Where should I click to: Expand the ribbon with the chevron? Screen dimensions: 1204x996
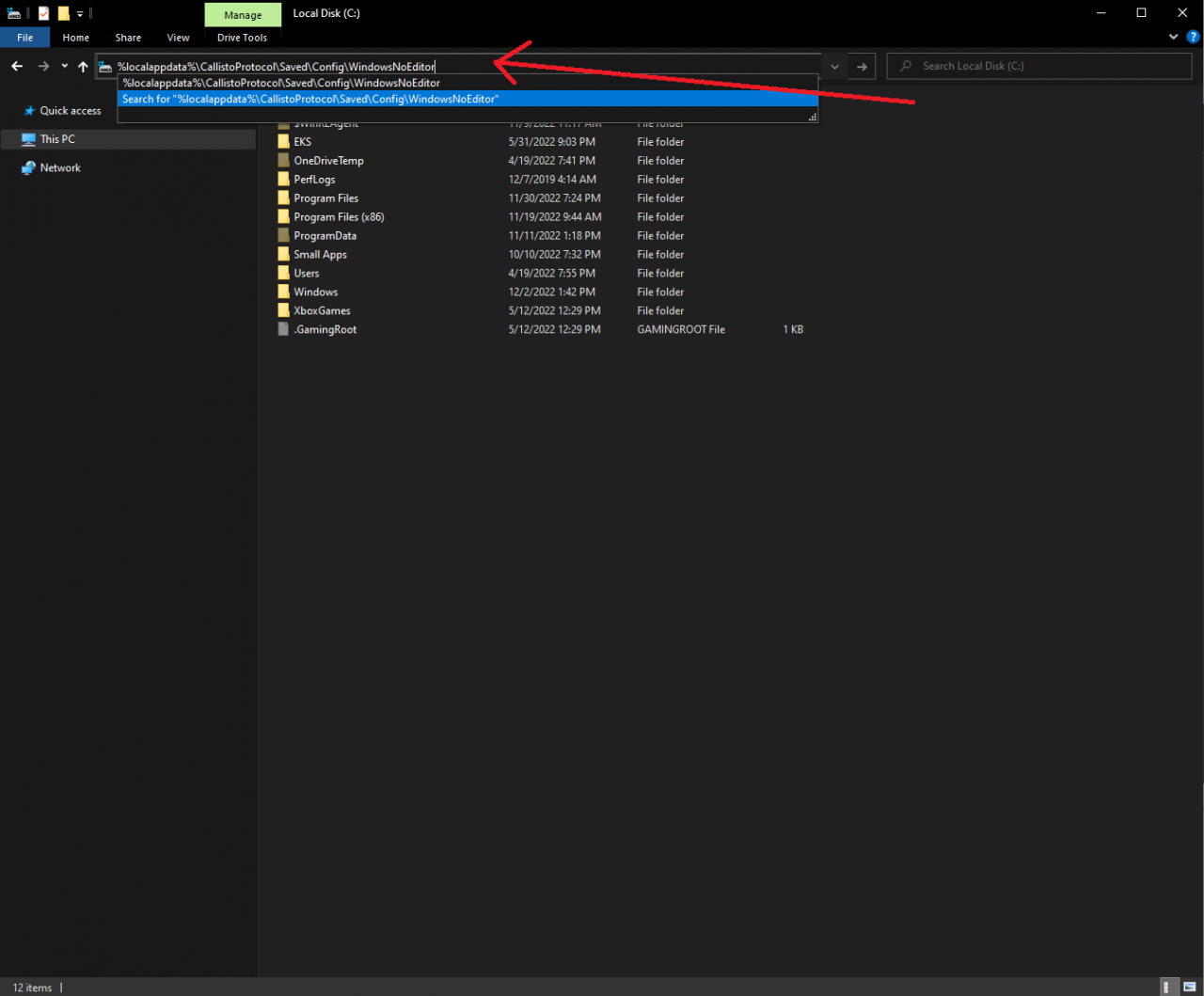1173,38
